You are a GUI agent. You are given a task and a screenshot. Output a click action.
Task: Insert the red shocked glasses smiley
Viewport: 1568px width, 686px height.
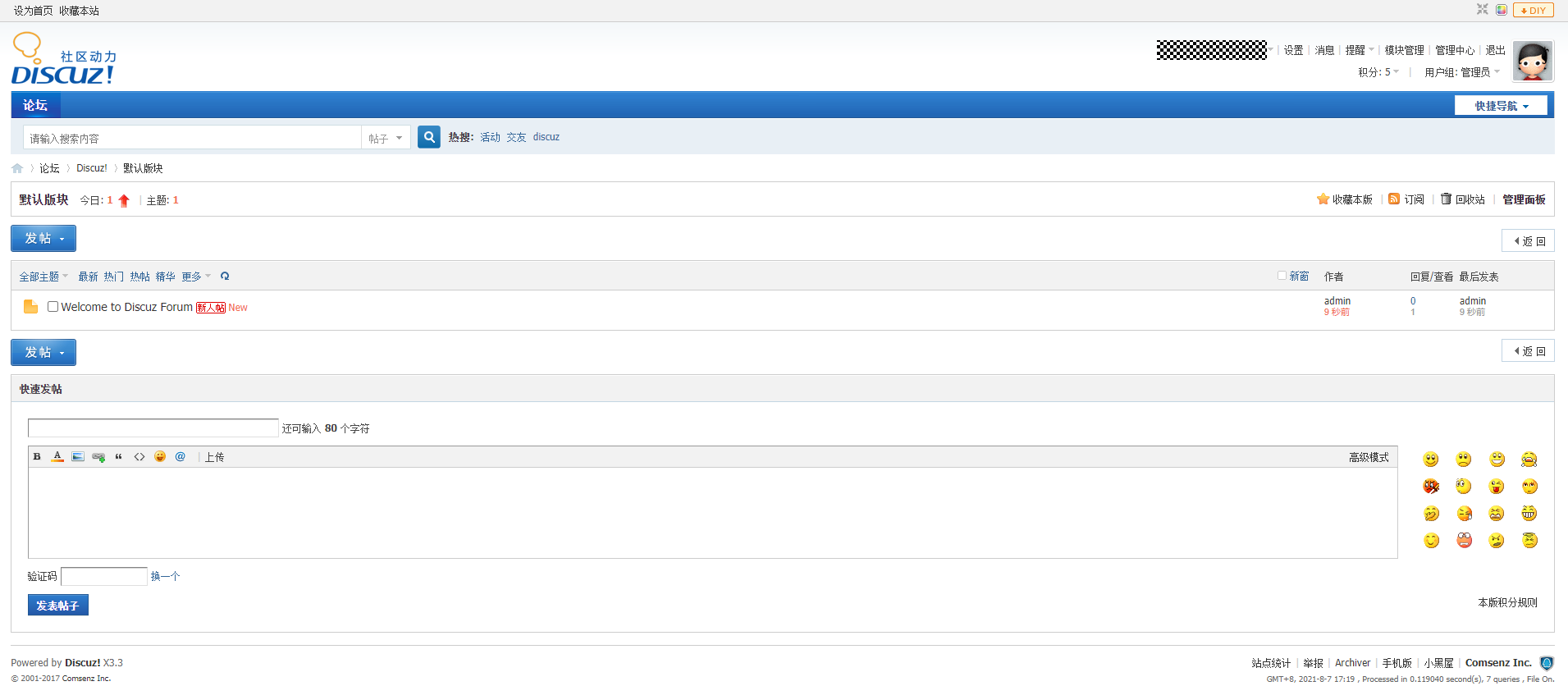(x=1464, y=541)
